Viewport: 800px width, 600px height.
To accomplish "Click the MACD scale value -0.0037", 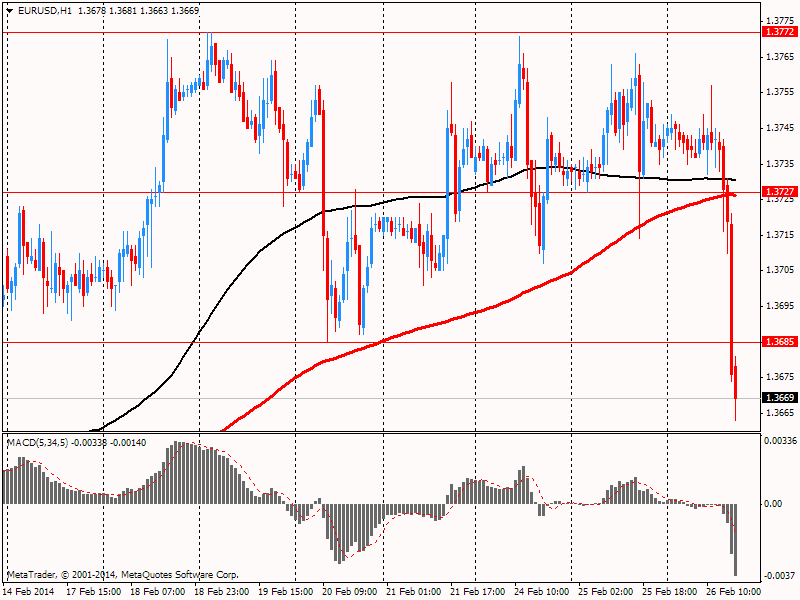I will pos(780,576).
